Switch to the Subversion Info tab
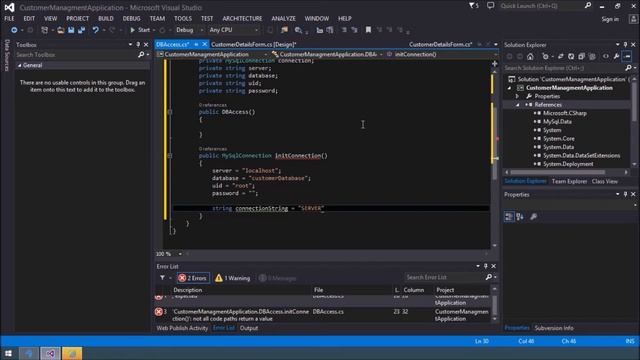The height and width of the screenshot is (360, 640). [x=554, y=328]
